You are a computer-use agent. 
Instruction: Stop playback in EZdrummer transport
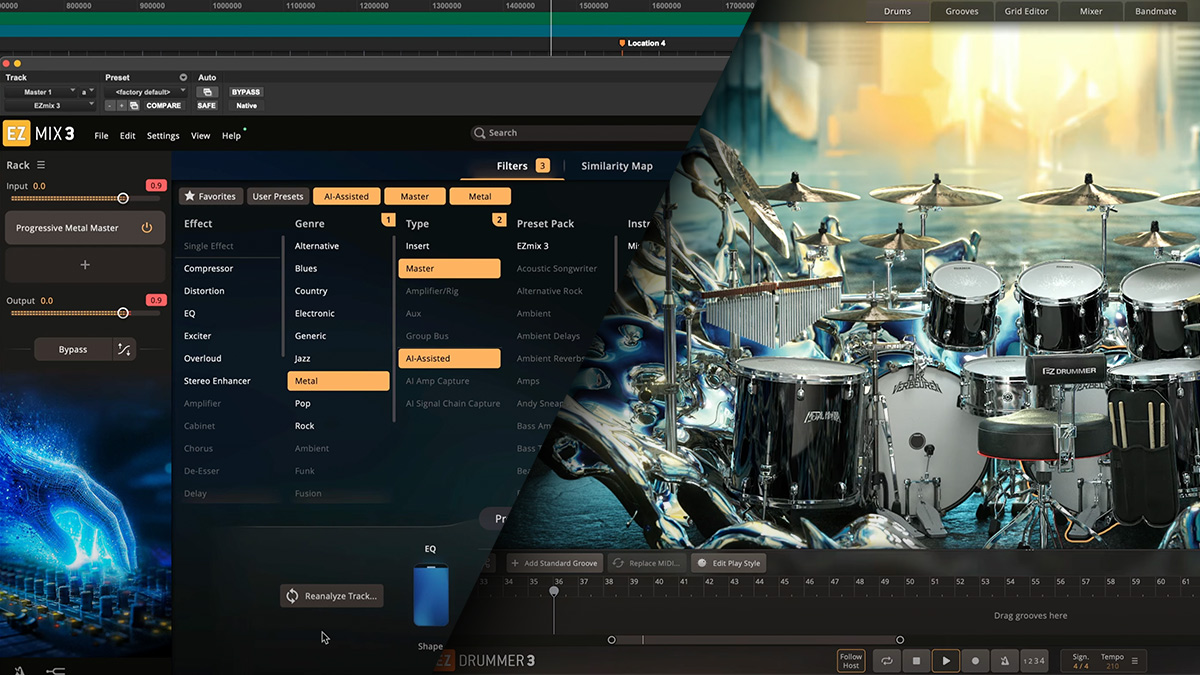pyautogui.click(x=916, y=661)
